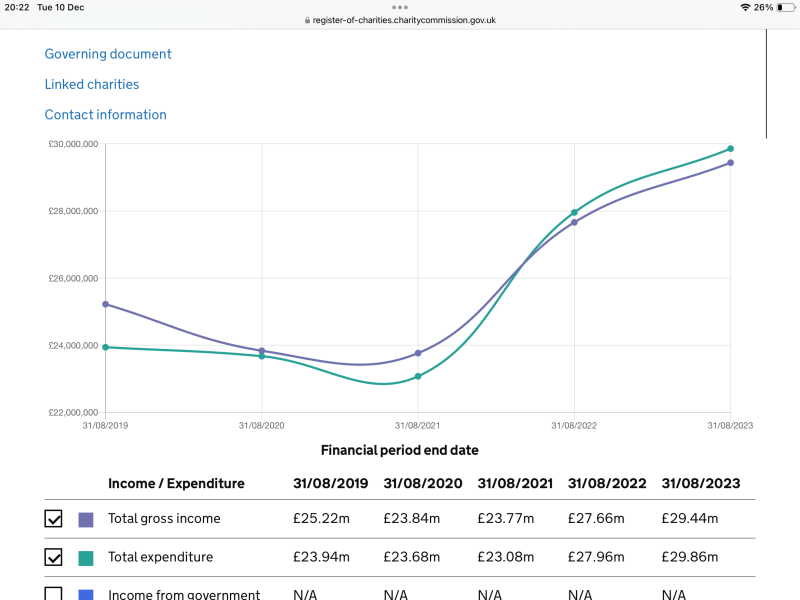800x600 pixels.
Task: Open the Linked charities link
Action: click(x=92, y=84)
